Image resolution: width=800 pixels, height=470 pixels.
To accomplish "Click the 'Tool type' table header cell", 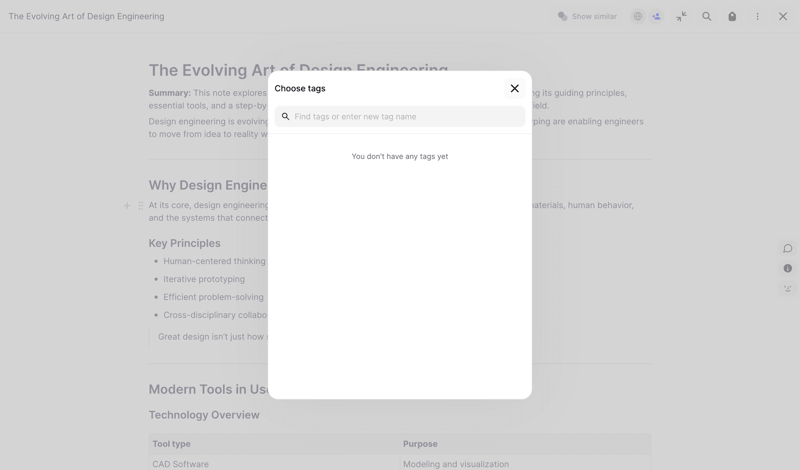I will coord(172,444).
